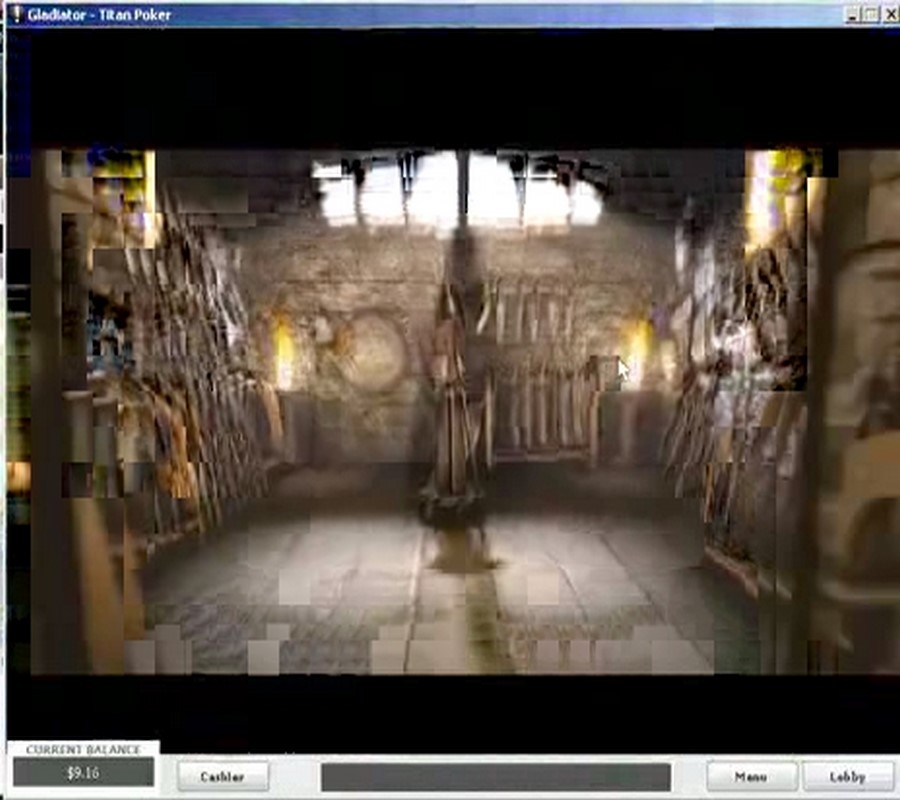Click the Gladiator – Titan Poker title text

(100, 14)
